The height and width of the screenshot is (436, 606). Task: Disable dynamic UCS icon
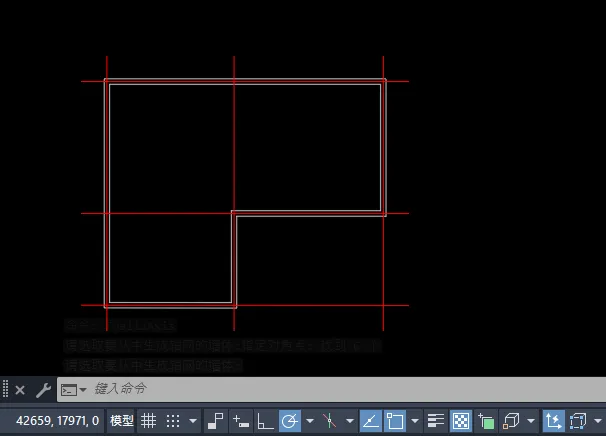coord(553,421)
